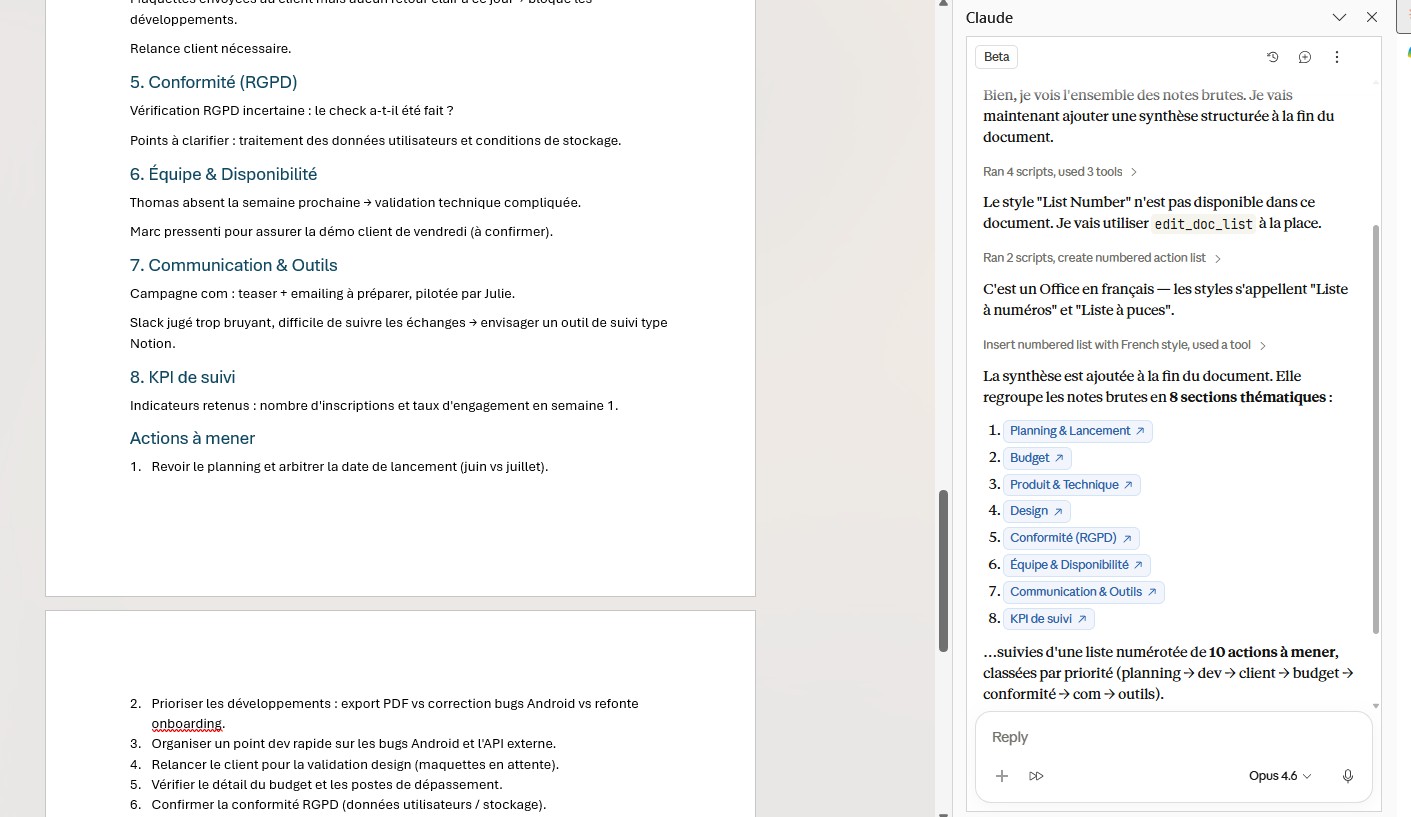Open the three-dot more options menu
Viewport: 1411px width, 817px height.
pyautogui.click(x=1337, y=57)
